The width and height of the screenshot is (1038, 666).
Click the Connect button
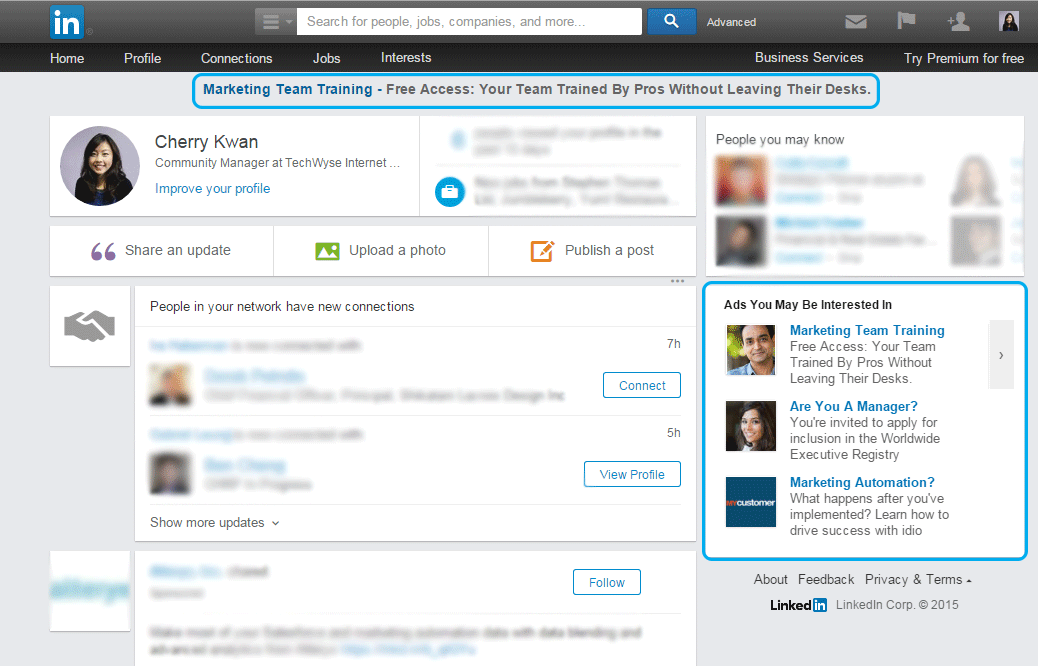tap(641, 386)
